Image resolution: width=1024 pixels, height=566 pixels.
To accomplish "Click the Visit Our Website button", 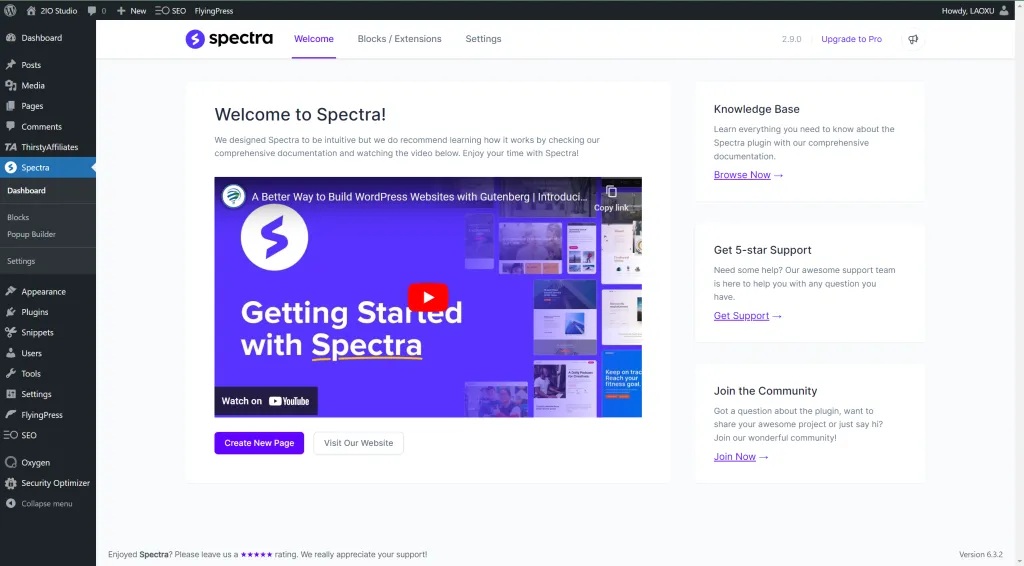I will tap(358, 443).
